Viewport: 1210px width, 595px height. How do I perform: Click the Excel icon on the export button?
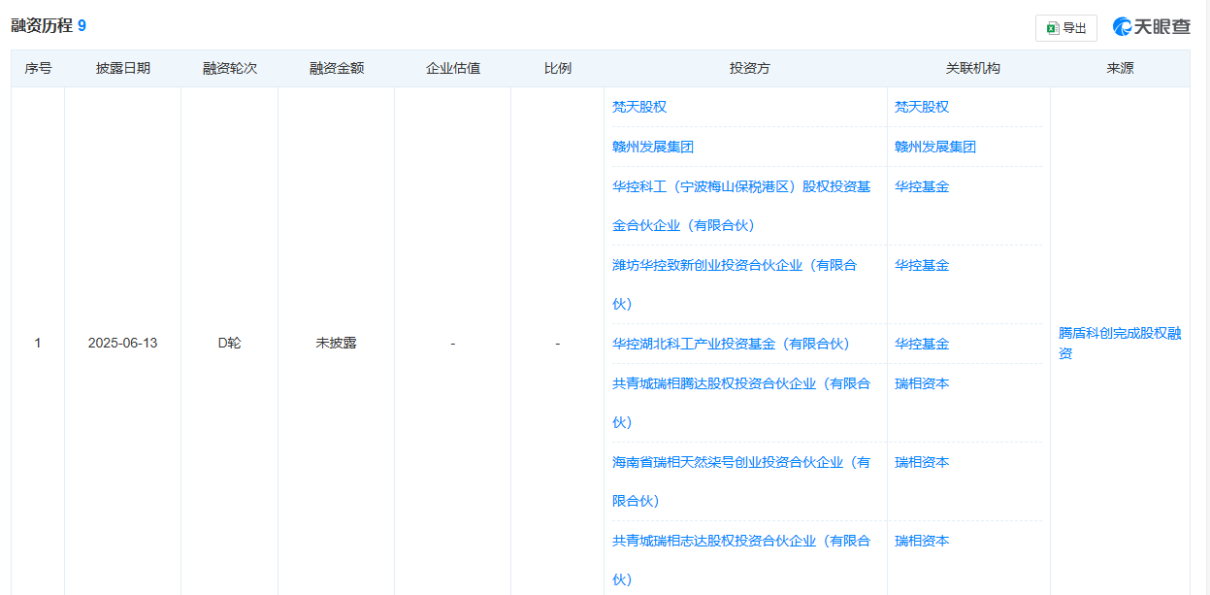1052,28
